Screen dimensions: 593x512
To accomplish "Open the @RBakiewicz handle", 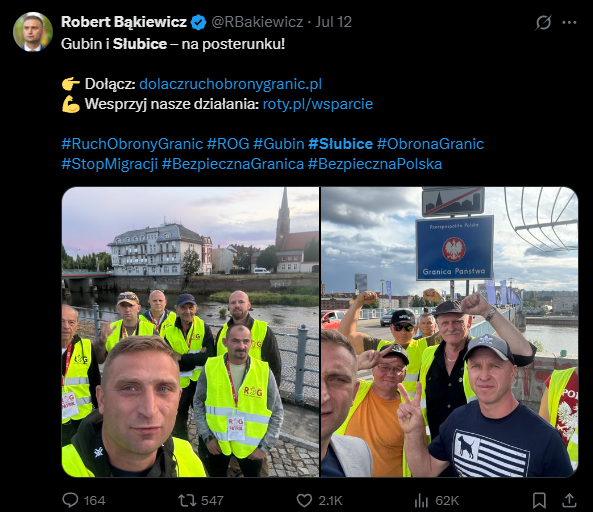I will [257, 22].
